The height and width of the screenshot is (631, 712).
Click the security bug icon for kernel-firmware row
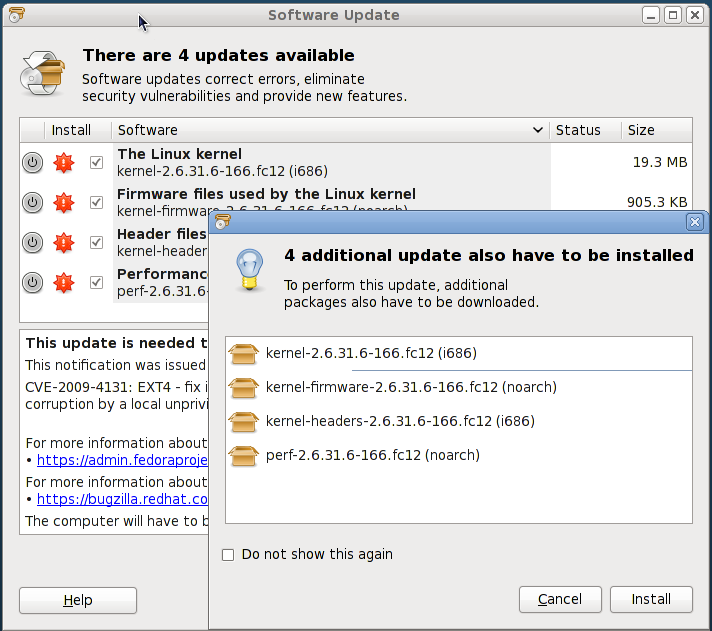click(x=64, y=202)
